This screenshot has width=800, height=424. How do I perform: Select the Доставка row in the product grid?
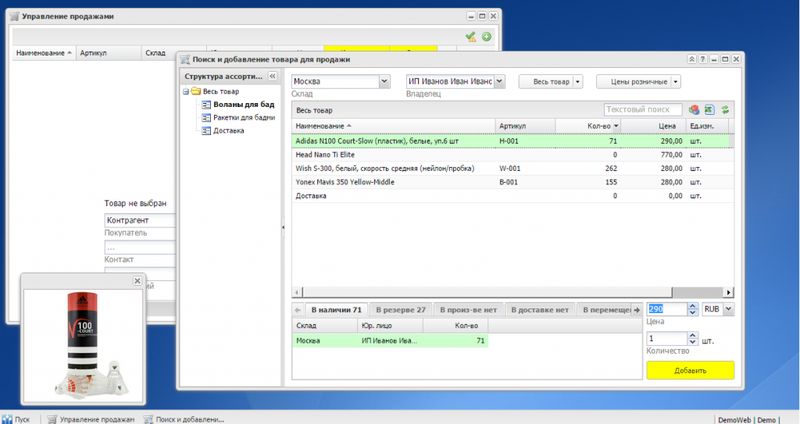click(513, 196)
